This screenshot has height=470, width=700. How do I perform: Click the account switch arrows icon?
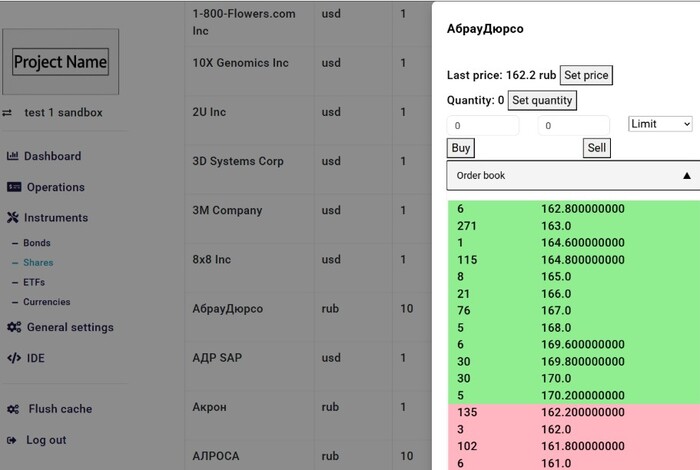8,113
